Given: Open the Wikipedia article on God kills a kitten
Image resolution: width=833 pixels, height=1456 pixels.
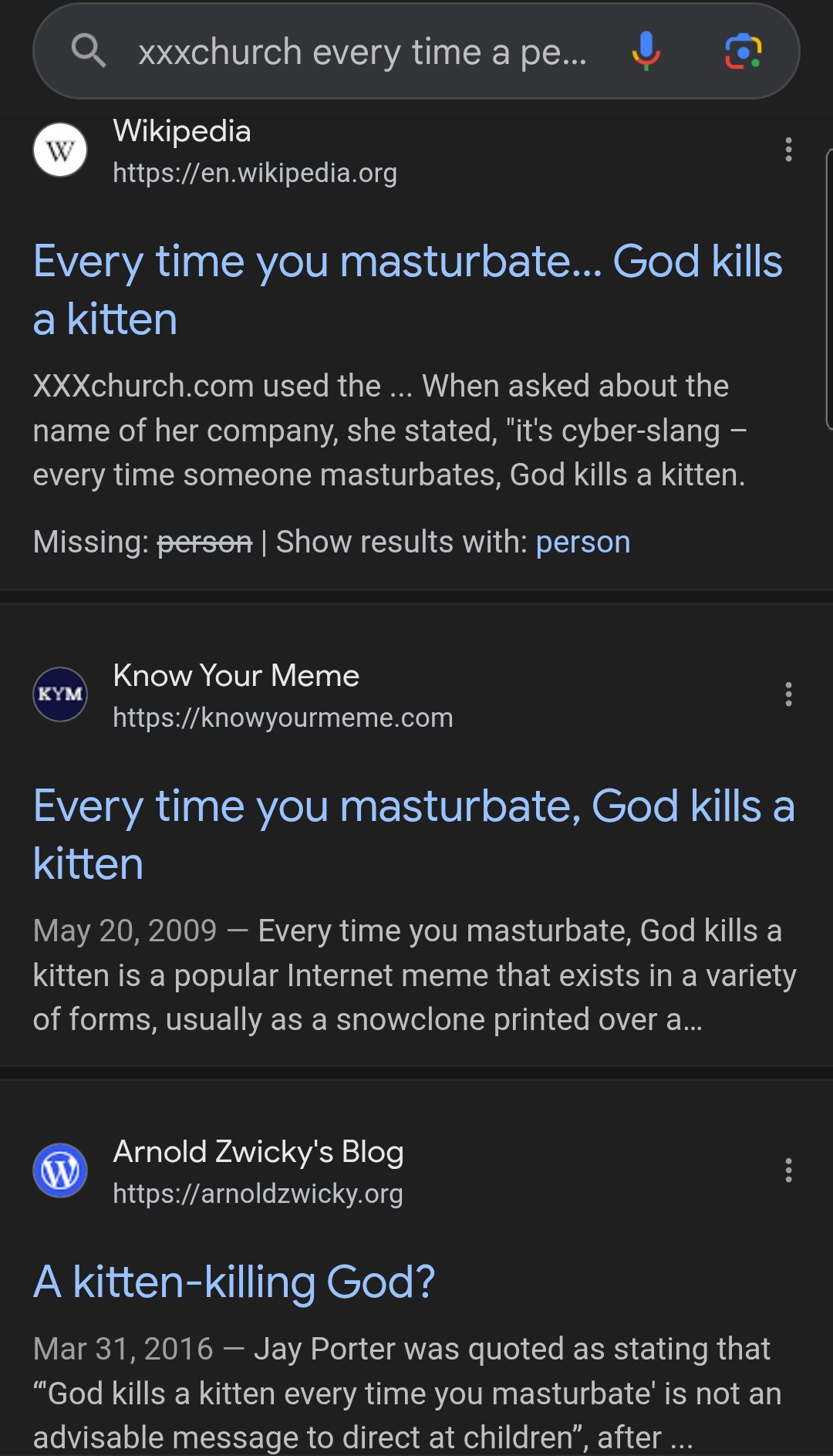Looking at the screenshot, I should click(408, 290).
